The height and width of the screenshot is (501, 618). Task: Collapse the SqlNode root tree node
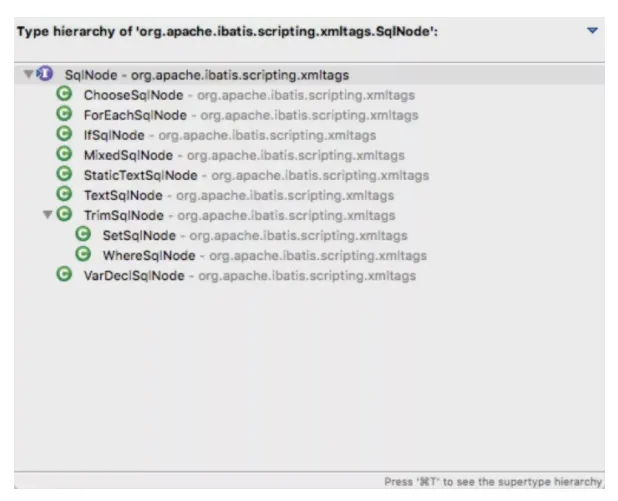28,74
